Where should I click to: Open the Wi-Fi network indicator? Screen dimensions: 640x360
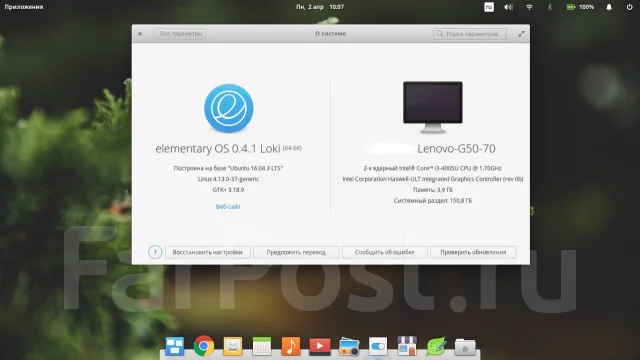pos(529,7)
